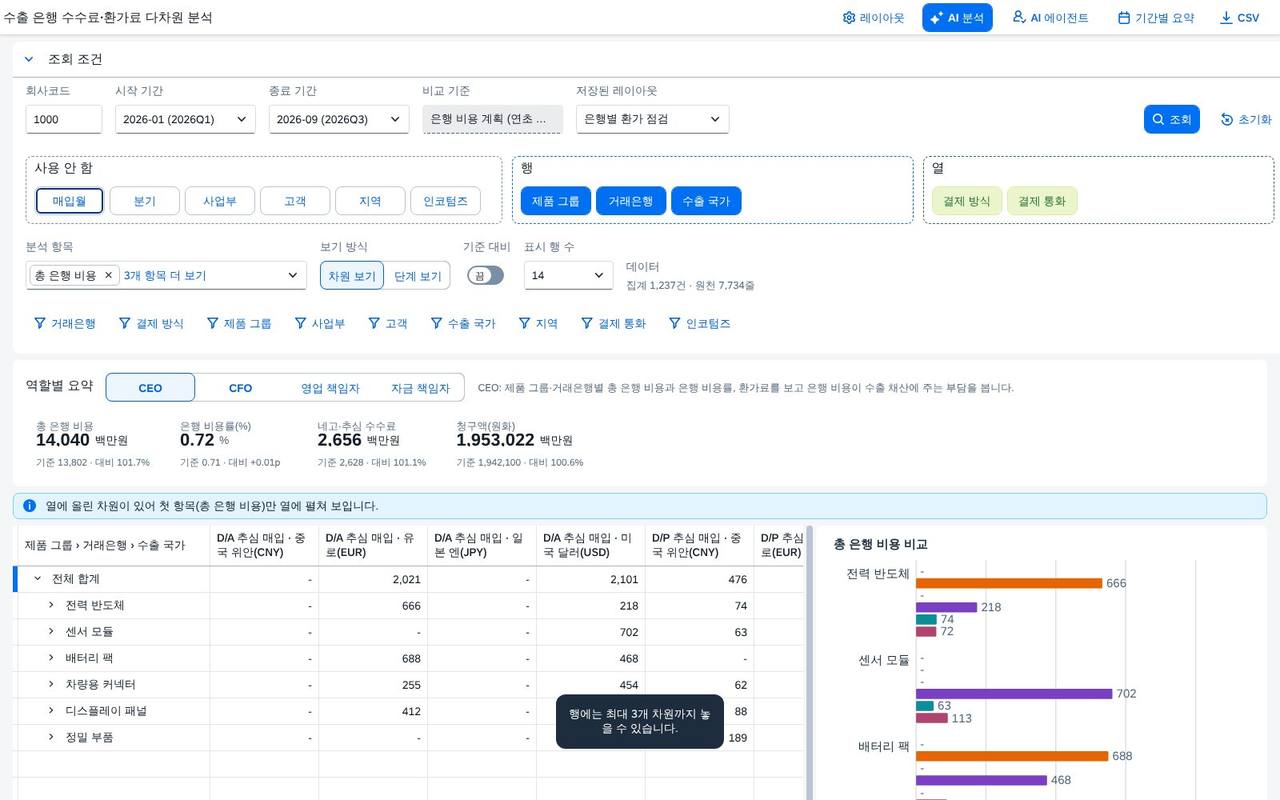Image resolution: width=1280 pixels, height=800 pixels.
Task: Select the 결제 통화 column chip
Action: tap(1042, 201)
